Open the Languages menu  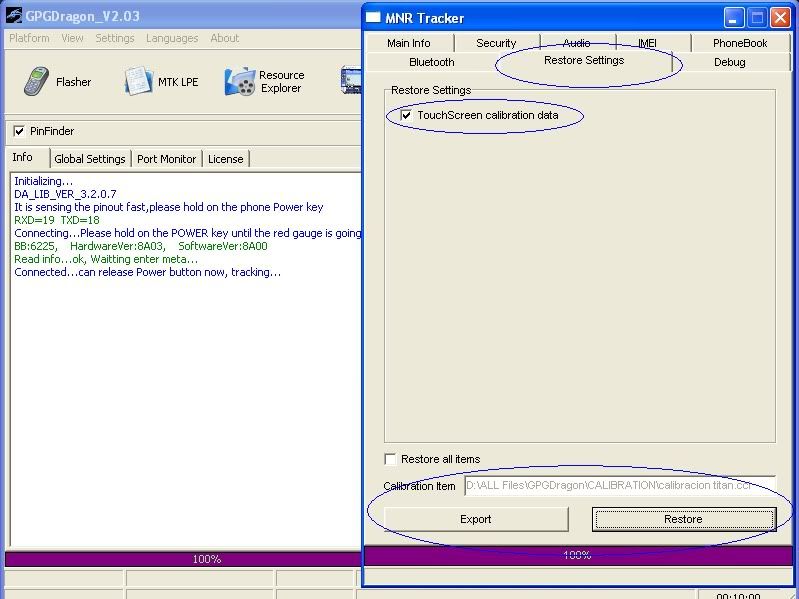(x=172, y=38)
